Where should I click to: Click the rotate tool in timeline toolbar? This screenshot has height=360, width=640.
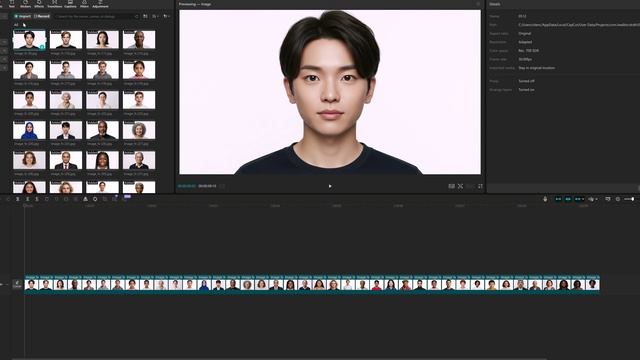coord(95,199)
